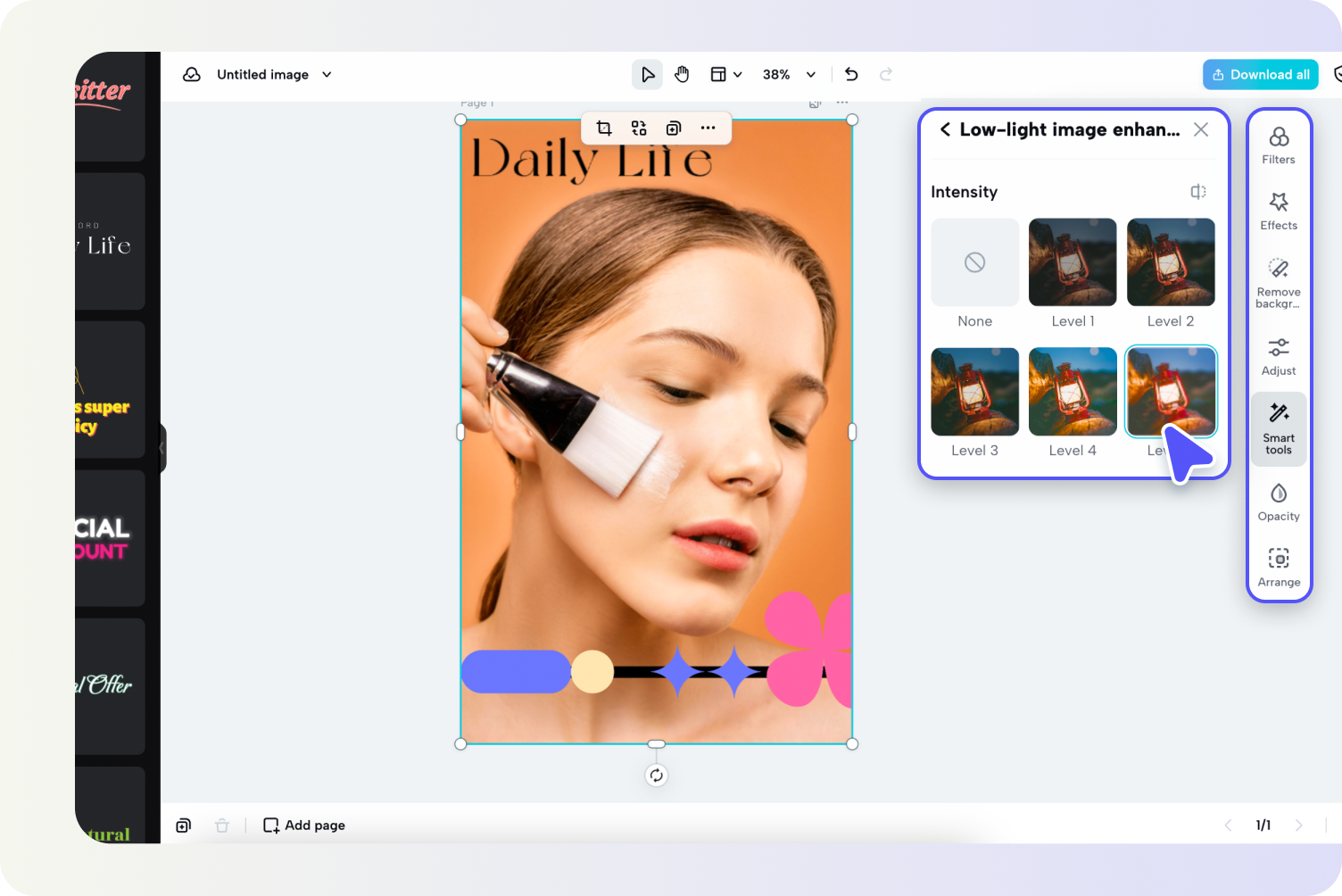Expand the Untitled image name dropdown

[327, 74]
